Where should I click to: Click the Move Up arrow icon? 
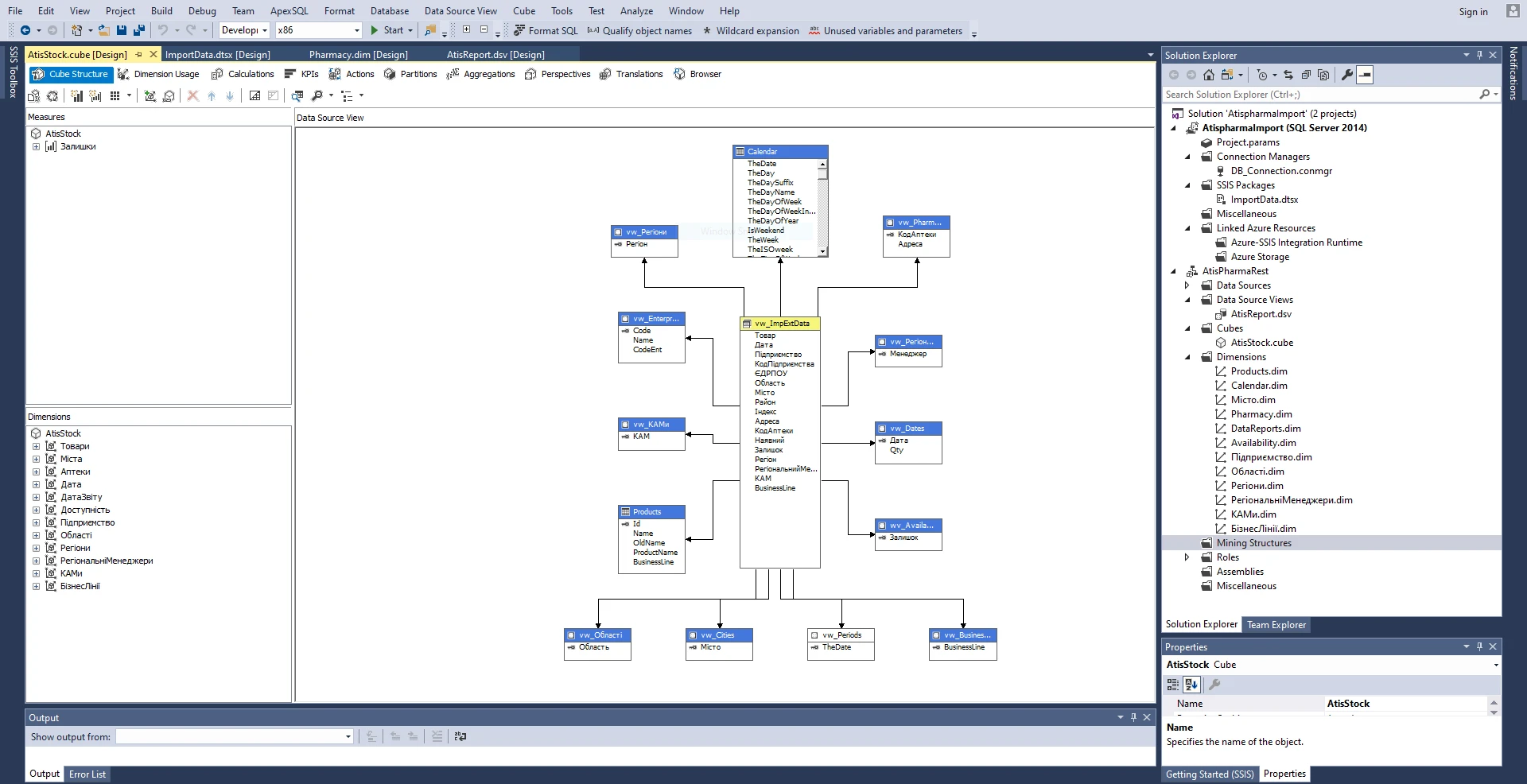(x=212, y=95)
